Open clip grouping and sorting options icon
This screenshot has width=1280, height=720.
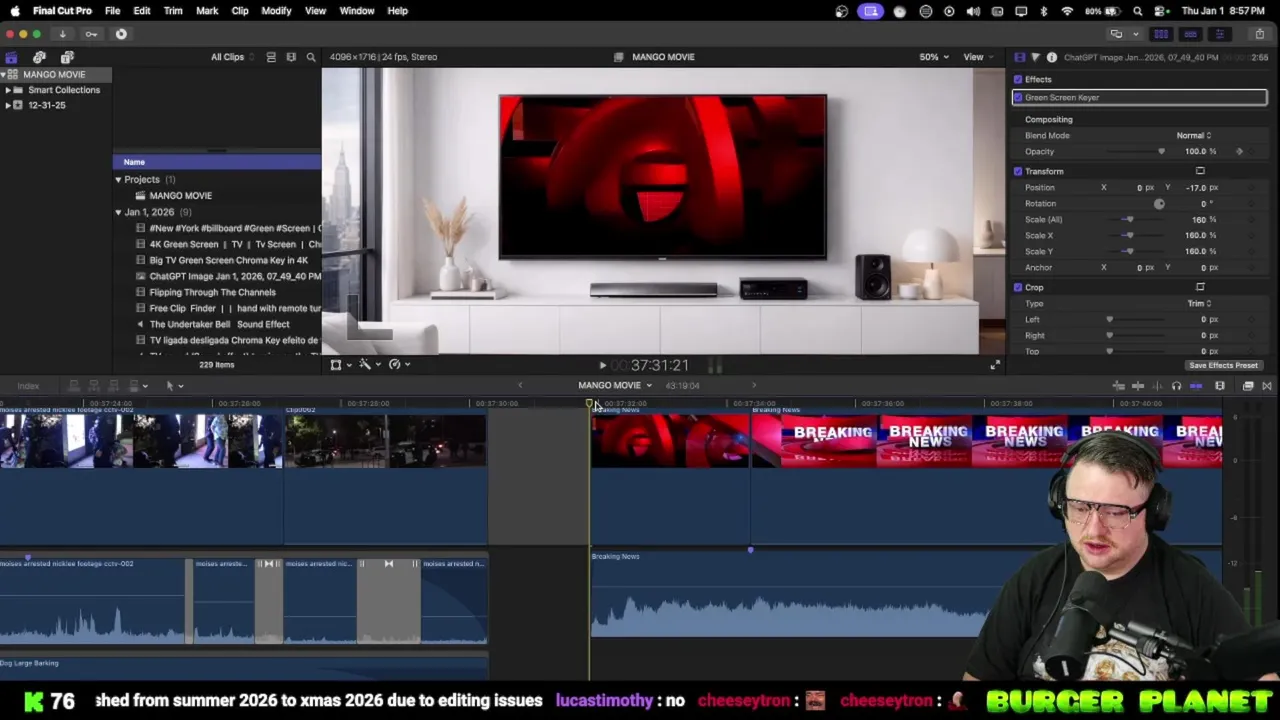click(291, 57)
